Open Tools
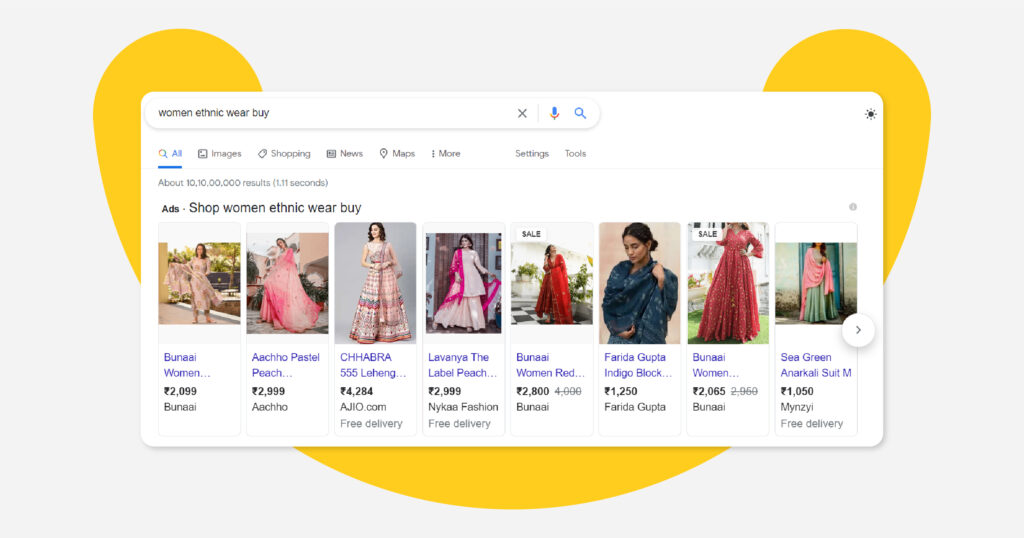 (575, 153)
